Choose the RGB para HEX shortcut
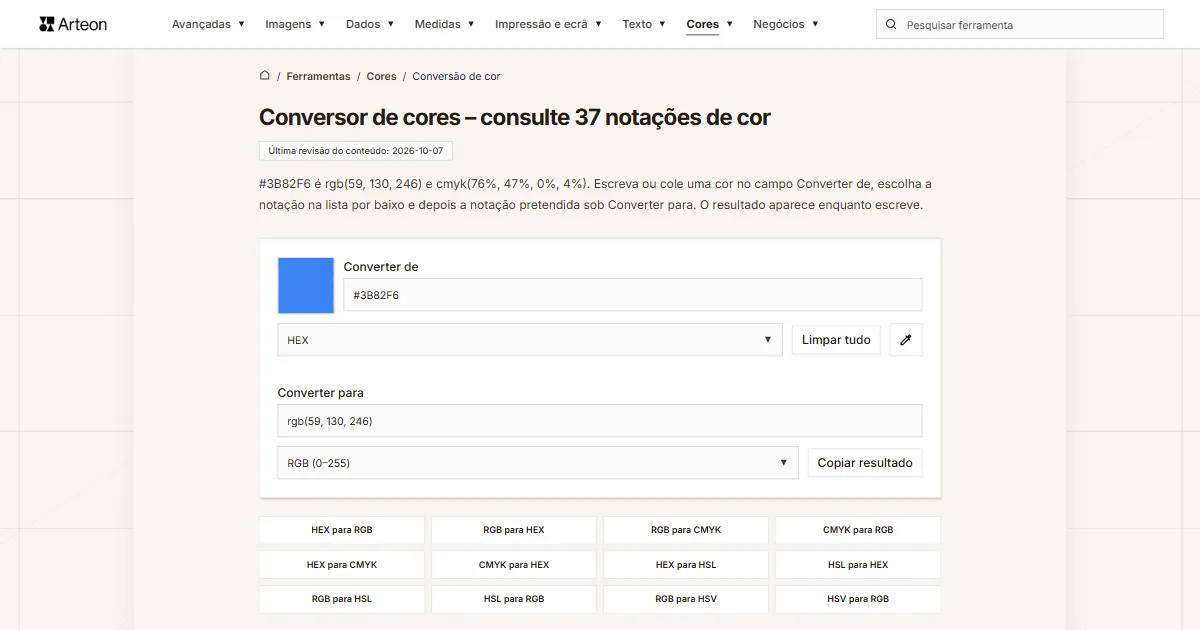 pyautogui.click(x=514, y=530)
